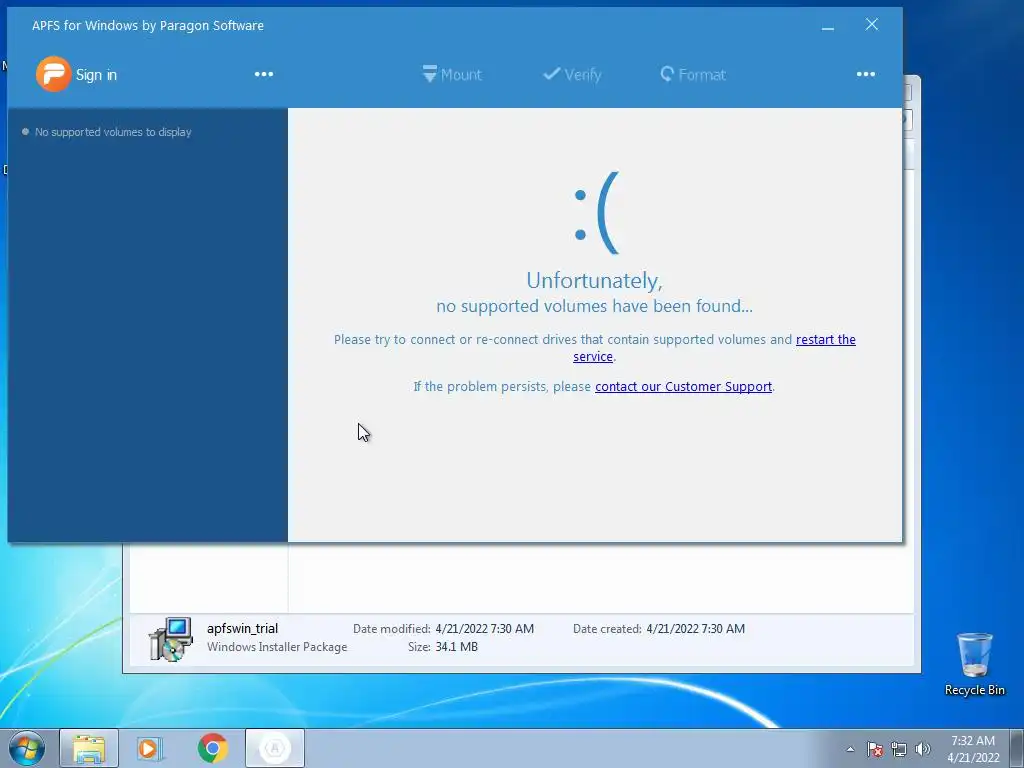
Task: Click Date created value 4/21/2022 7:30 AM
Action: [x=696, y=628]
